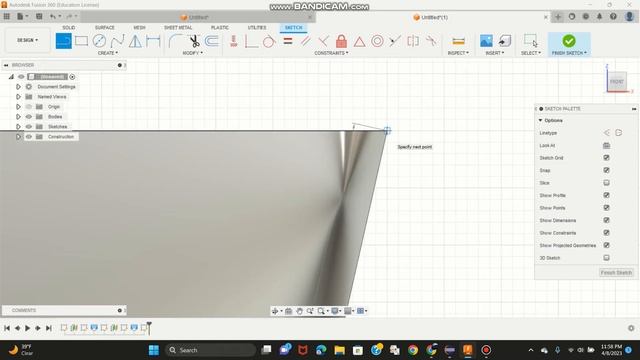
Task: Switch to the MESH tab
Action: [139, 27]
